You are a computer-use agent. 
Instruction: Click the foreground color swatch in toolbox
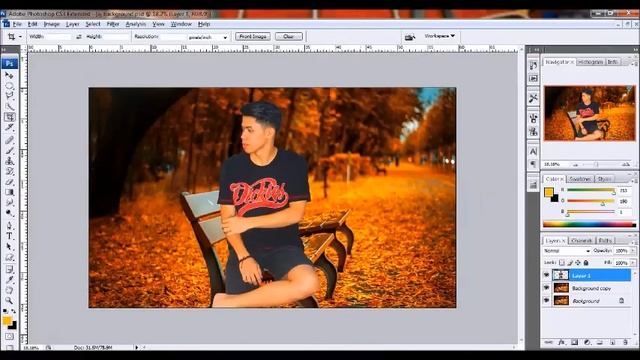point(7,320)
